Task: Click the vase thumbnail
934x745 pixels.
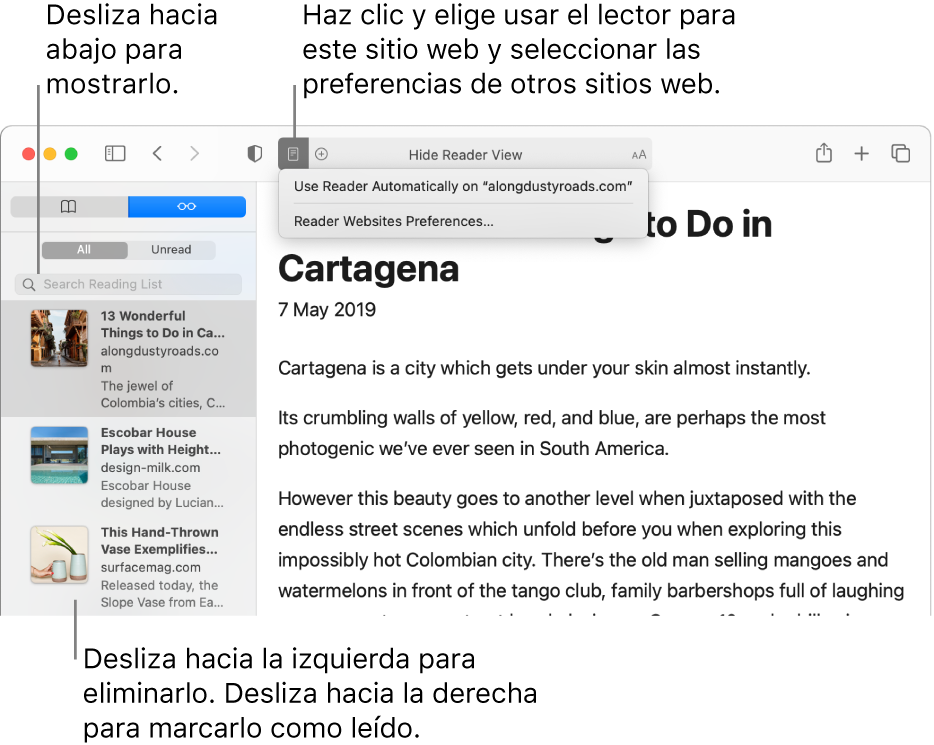Action: tap(60, 554)
